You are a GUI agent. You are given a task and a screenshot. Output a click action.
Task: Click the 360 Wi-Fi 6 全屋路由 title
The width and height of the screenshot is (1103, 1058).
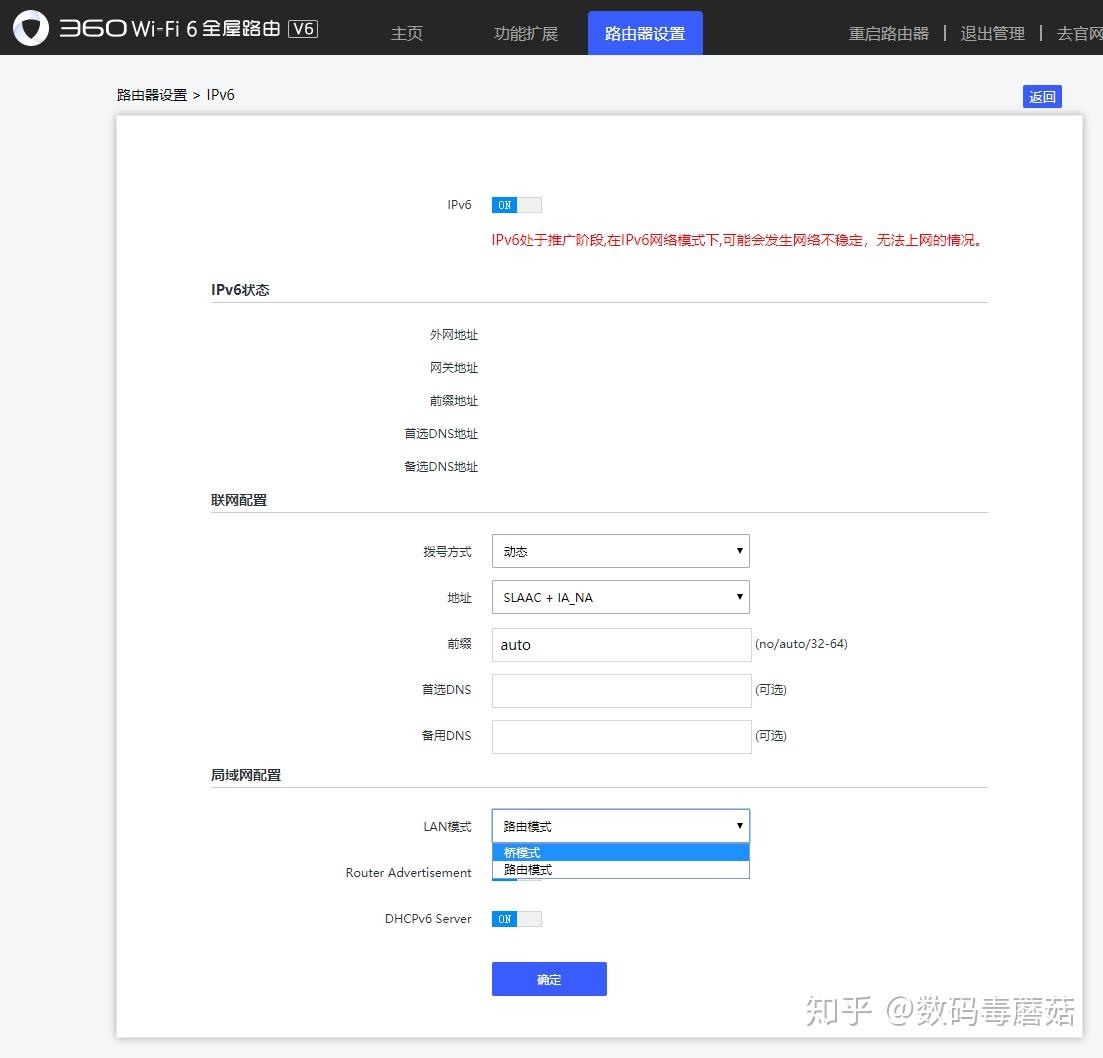click(170, 28)
